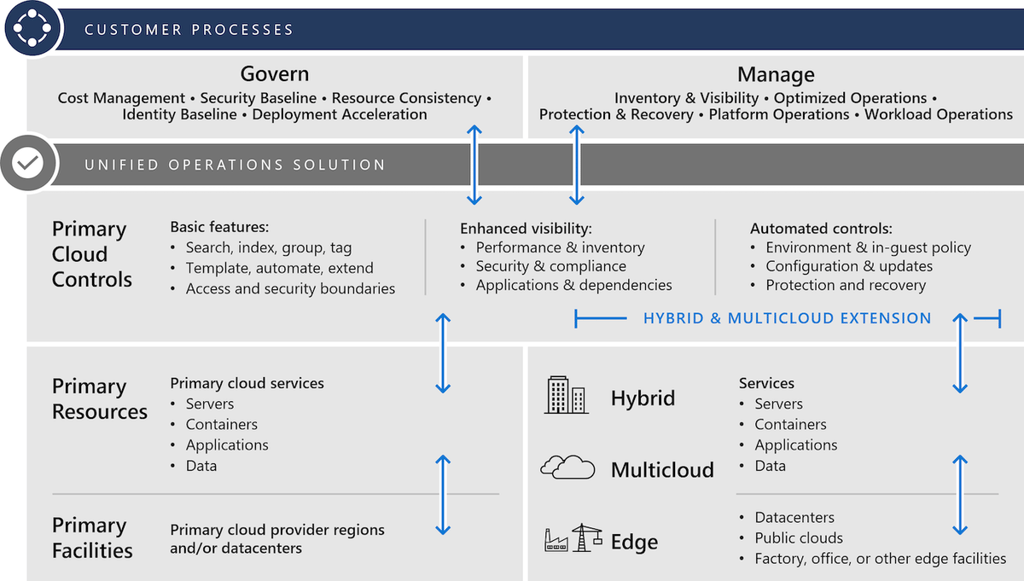Click the network nodes icon near Customer Processes
Viewport: 1024px width, 581px height.
point(33,28)
